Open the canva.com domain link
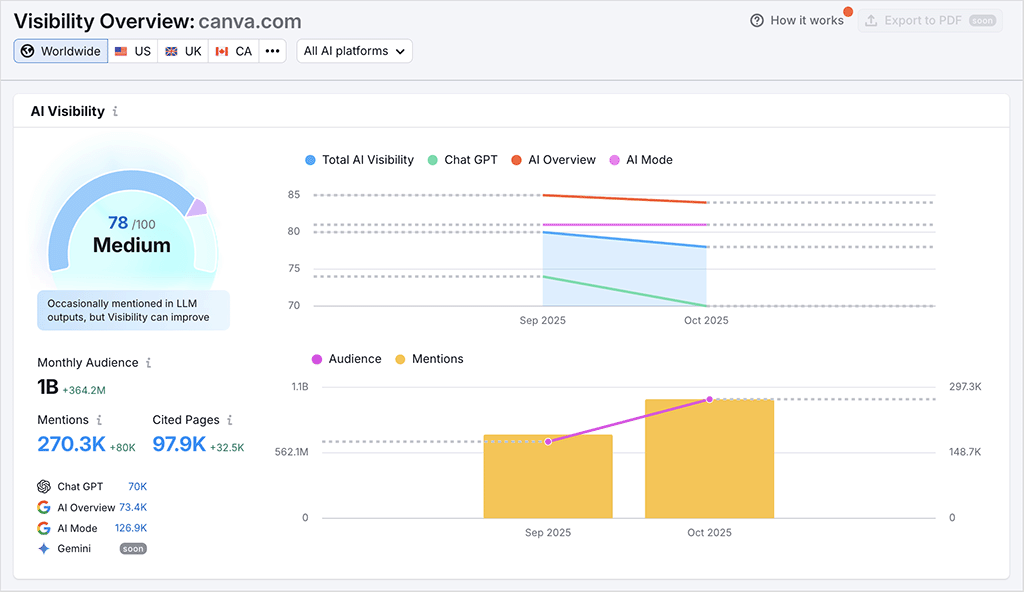The image size is (1024, 592). pos(249,20)
